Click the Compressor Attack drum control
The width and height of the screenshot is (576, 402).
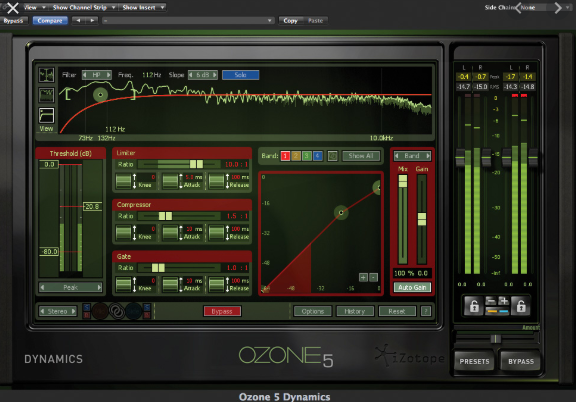170,233
